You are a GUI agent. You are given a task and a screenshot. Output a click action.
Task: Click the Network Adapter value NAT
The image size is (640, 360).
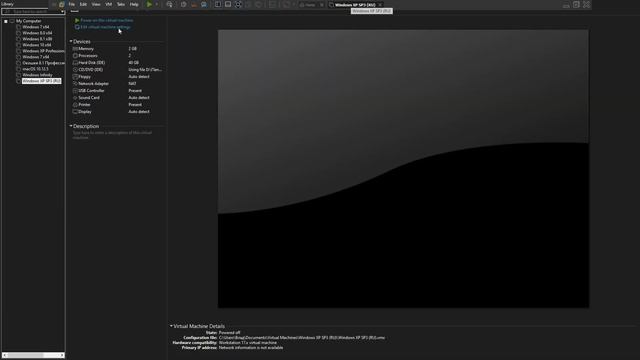coord(132,84)
